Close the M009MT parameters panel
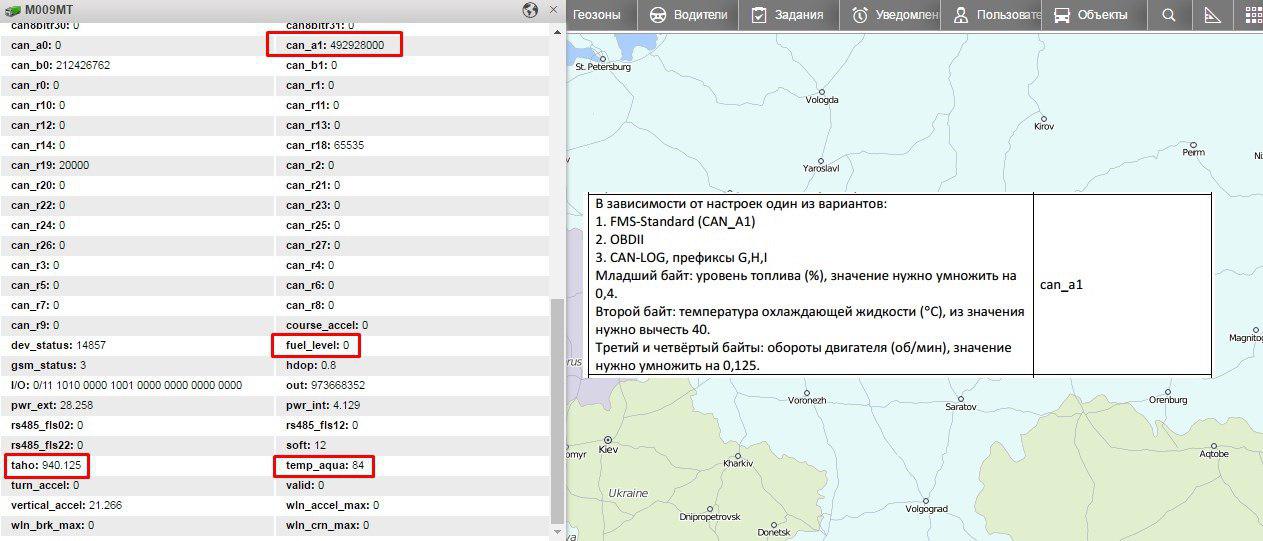 (x=554, y=10)
